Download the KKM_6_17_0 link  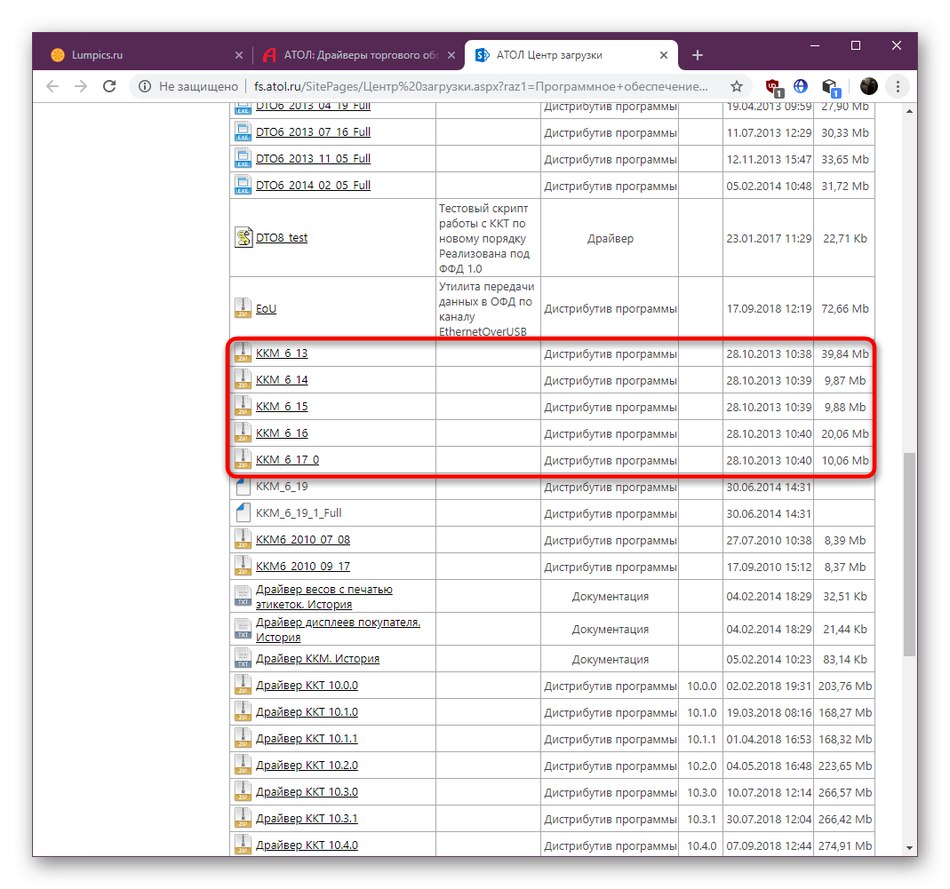(x=287, y=459)
